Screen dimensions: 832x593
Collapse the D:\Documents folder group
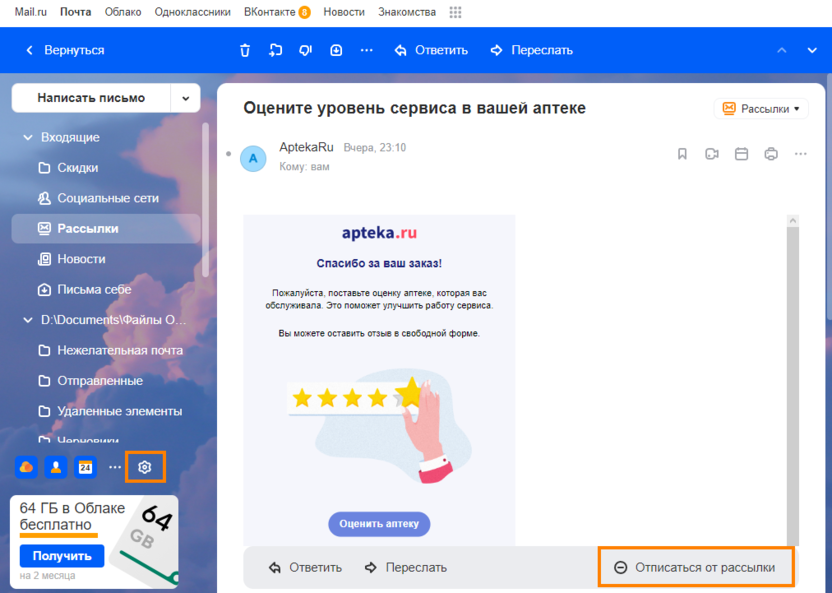[x=27, y=321]
